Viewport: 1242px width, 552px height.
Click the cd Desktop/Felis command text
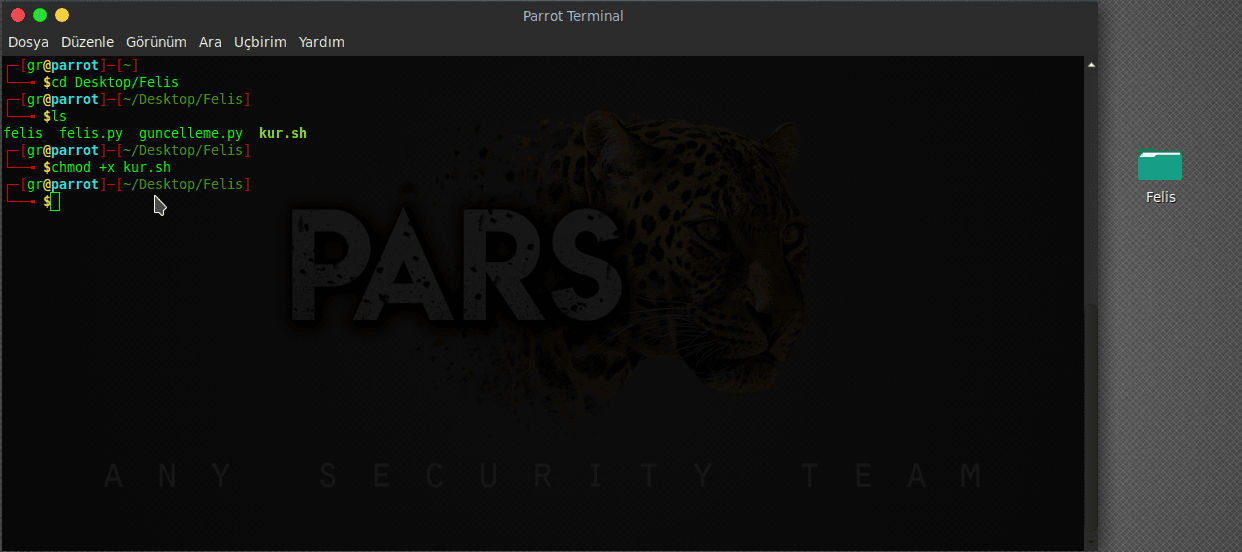tap(115, 82)
